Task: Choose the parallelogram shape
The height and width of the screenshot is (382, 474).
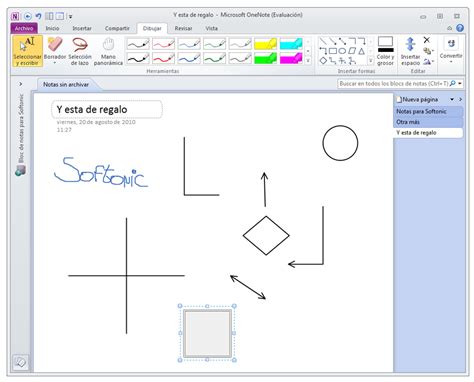Action: click(x=352, y=51)
